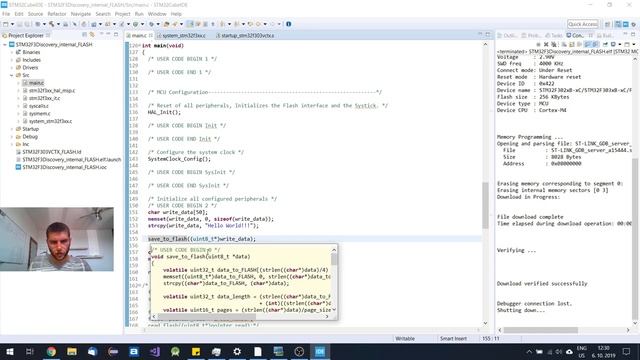Terminate the console process with the stop icon
640x360 pixels.
coord(538,44)
